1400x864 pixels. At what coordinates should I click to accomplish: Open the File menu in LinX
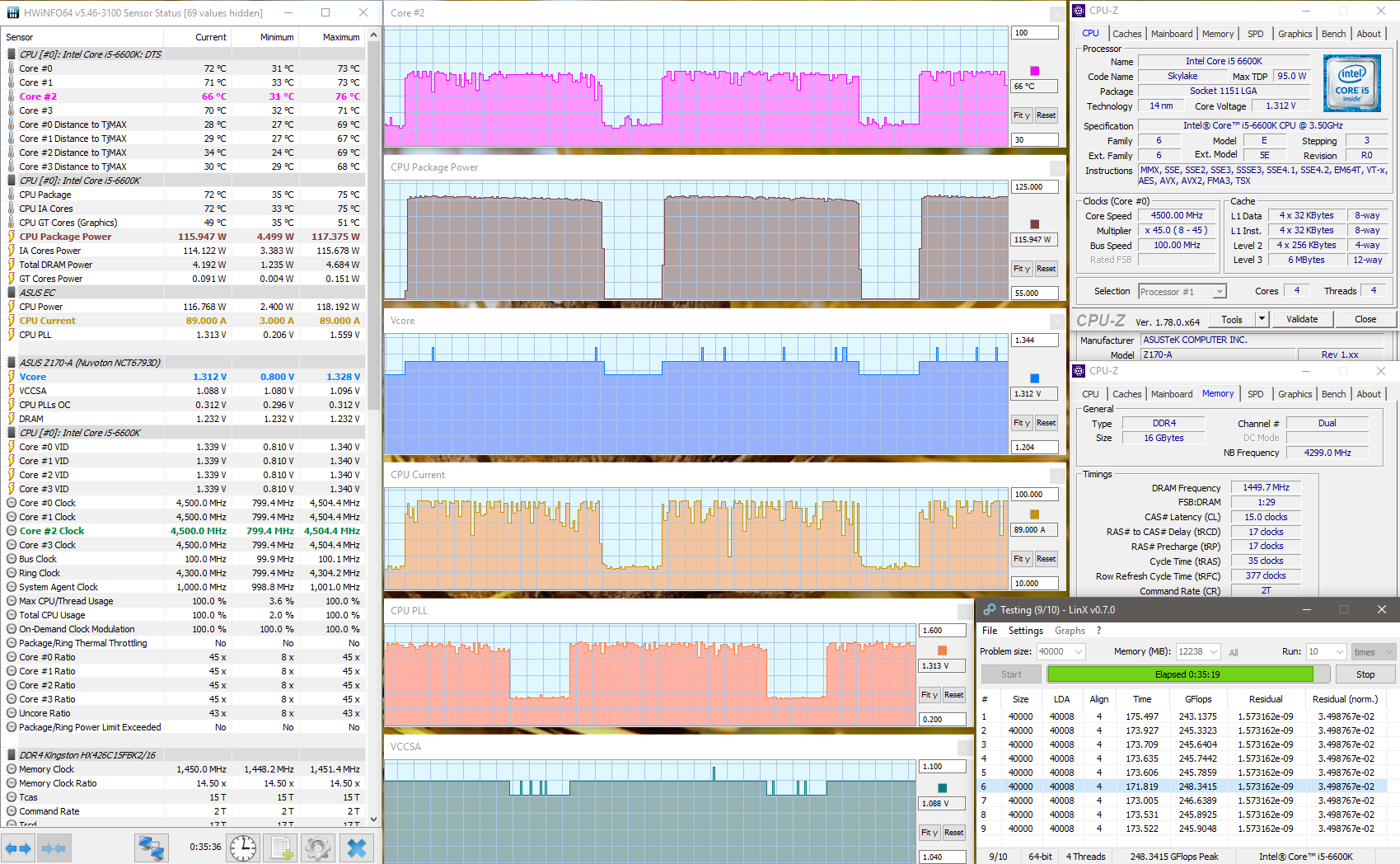[x=990, y=631]
